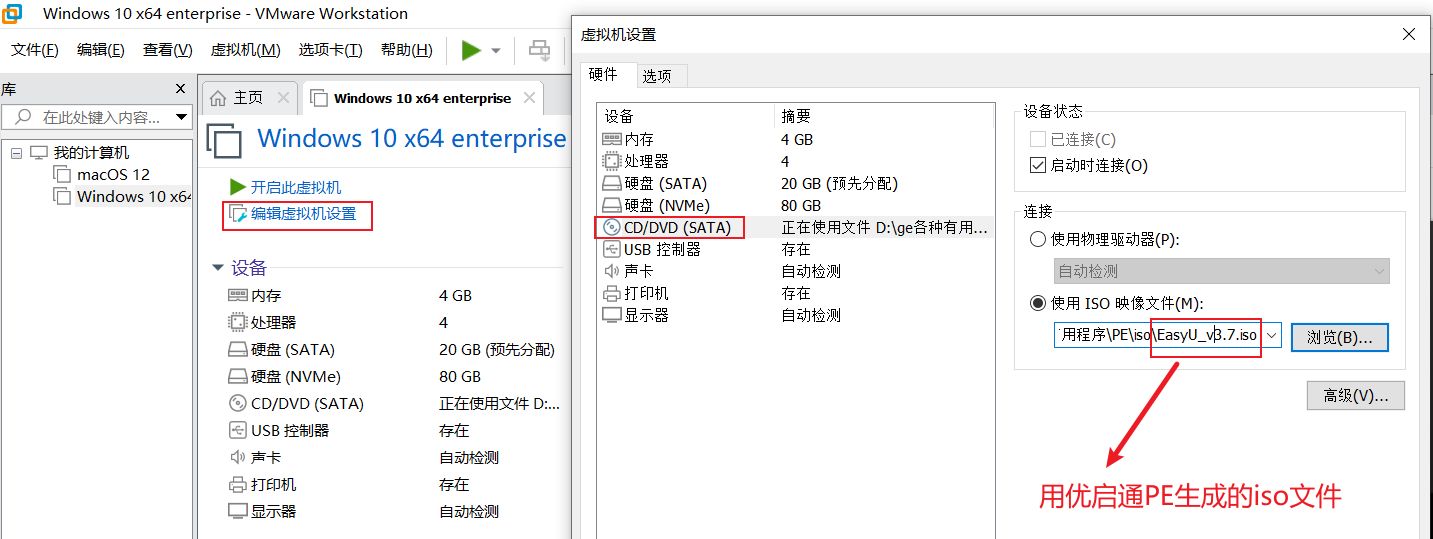Open the ISO file path dropdown arrow

coord(1271,336)
